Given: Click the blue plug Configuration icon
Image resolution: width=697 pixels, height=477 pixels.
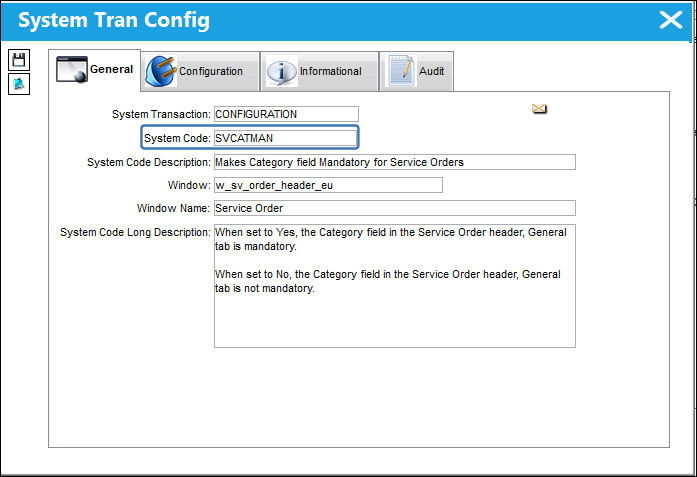Looking at the screenshot, I should pyautogui.click(x=160, y=71).
